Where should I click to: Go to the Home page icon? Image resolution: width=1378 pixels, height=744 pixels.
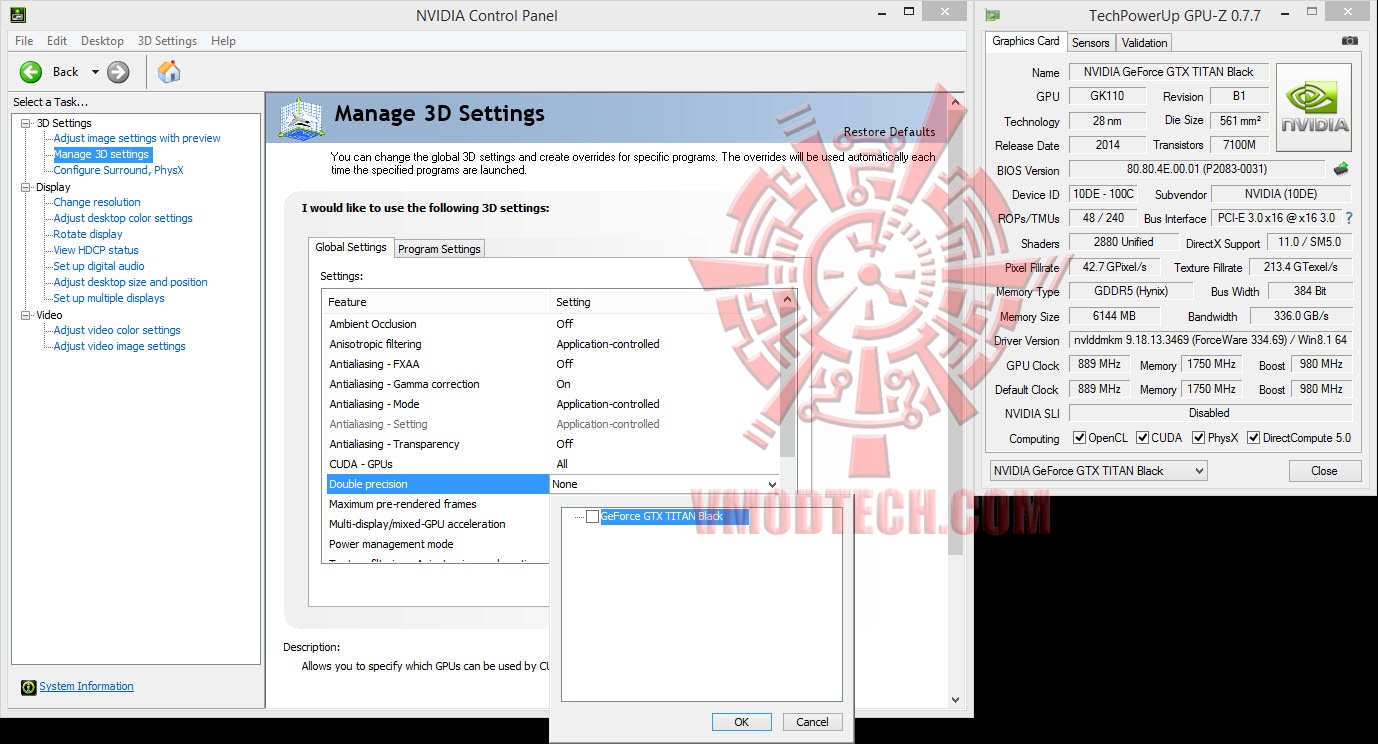pos(169,71)
